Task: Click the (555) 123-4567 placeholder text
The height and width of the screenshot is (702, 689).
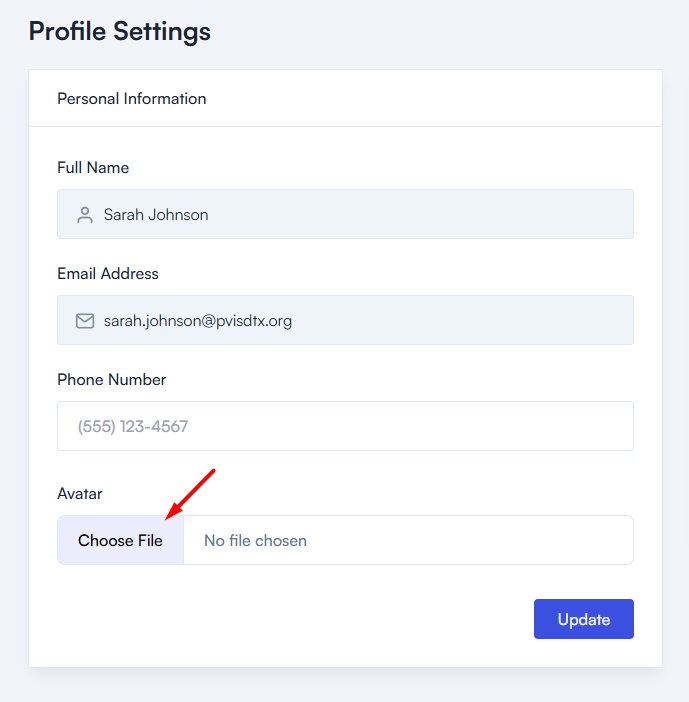Action: click(x=133, y=427)
